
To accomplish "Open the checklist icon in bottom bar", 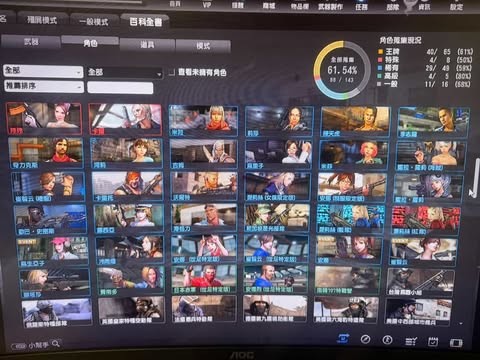I will click(410, 341).
